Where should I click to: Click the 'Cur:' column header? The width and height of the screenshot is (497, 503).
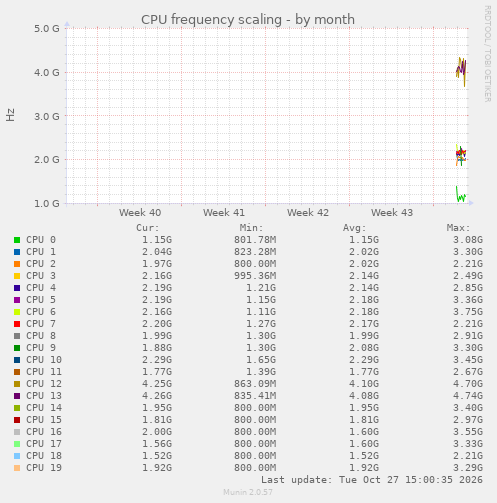click(x=148, y=228)
